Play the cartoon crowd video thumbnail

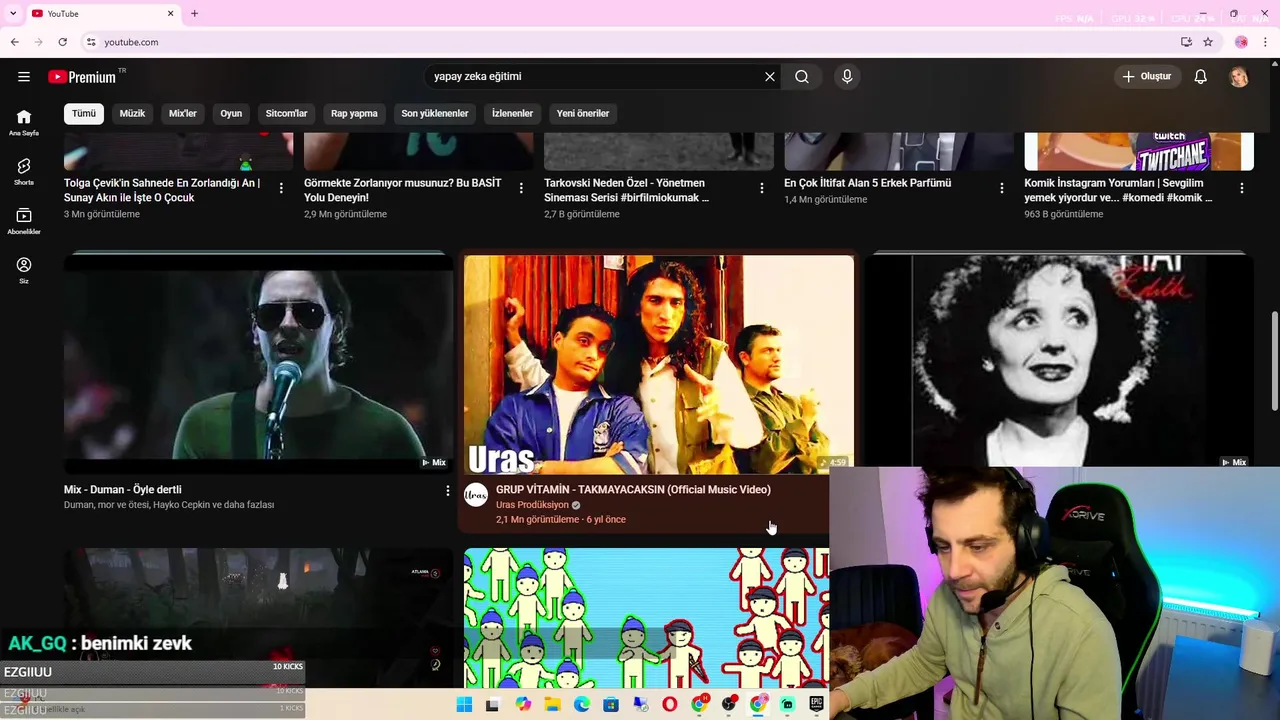pos(646,618)
